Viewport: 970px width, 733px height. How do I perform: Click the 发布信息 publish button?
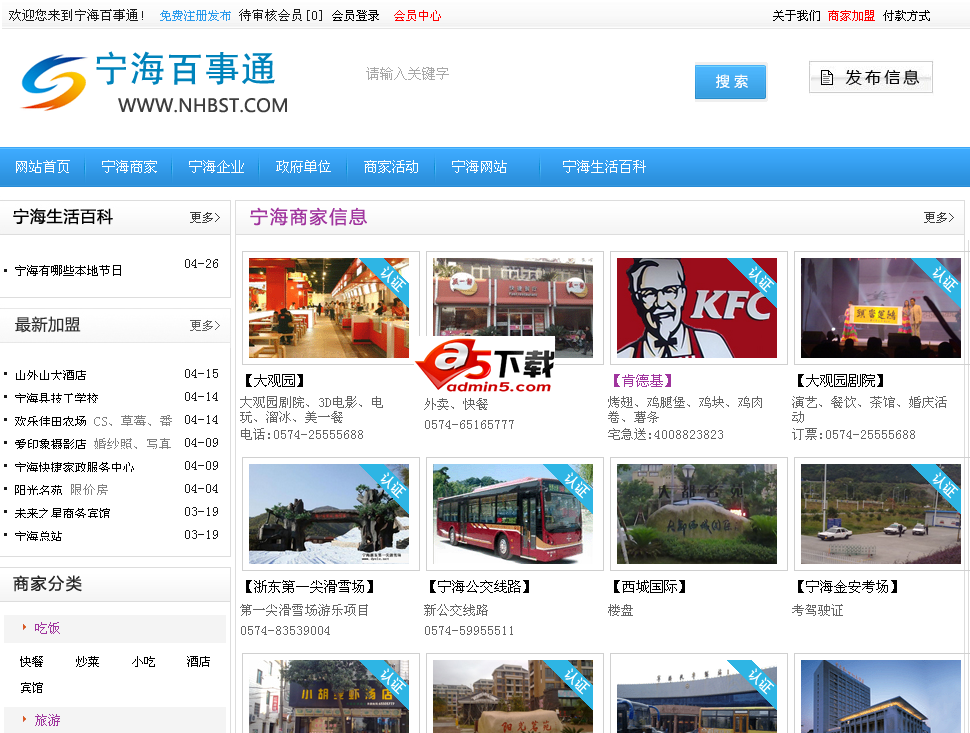coord(870,77)
